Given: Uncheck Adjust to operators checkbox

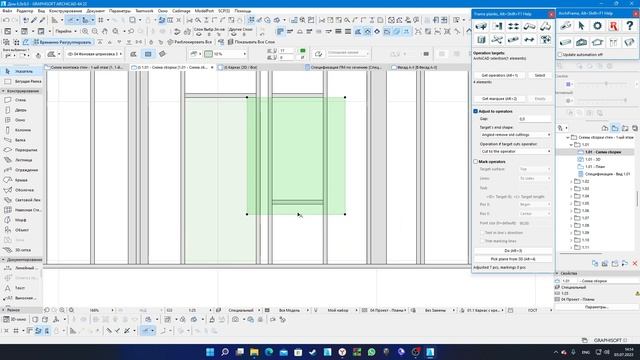Looking at the screenshot, I should click(476, 111).
